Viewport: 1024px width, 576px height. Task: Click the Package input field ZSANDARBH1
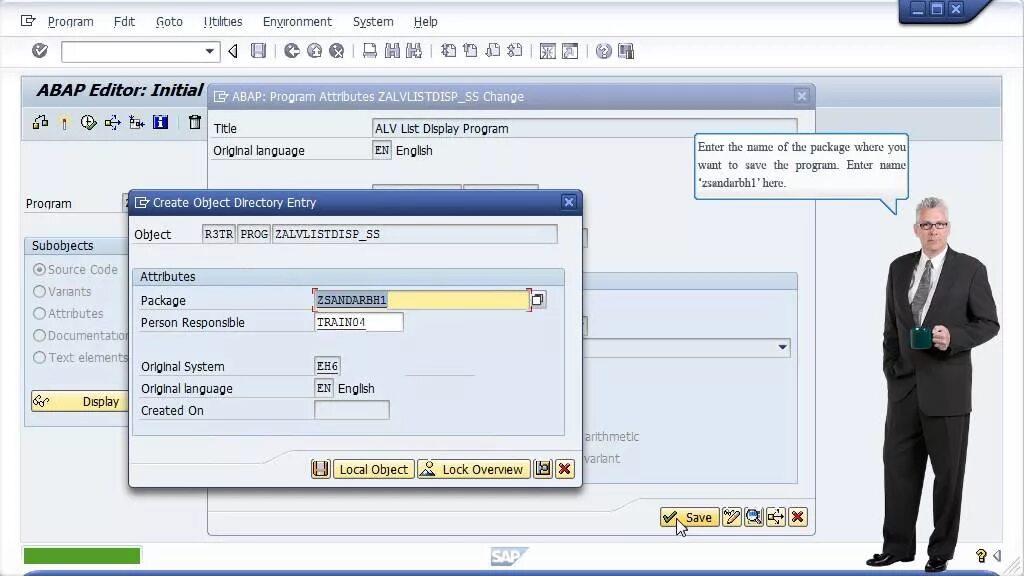421,300
